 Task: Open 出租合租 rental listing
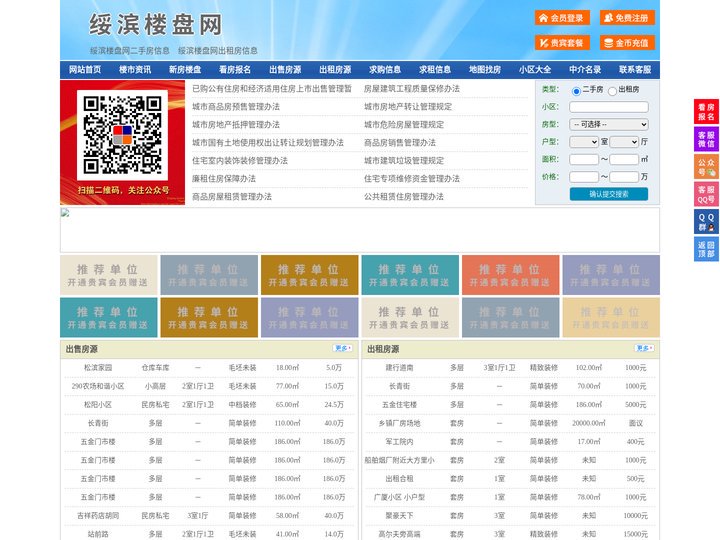399,478
